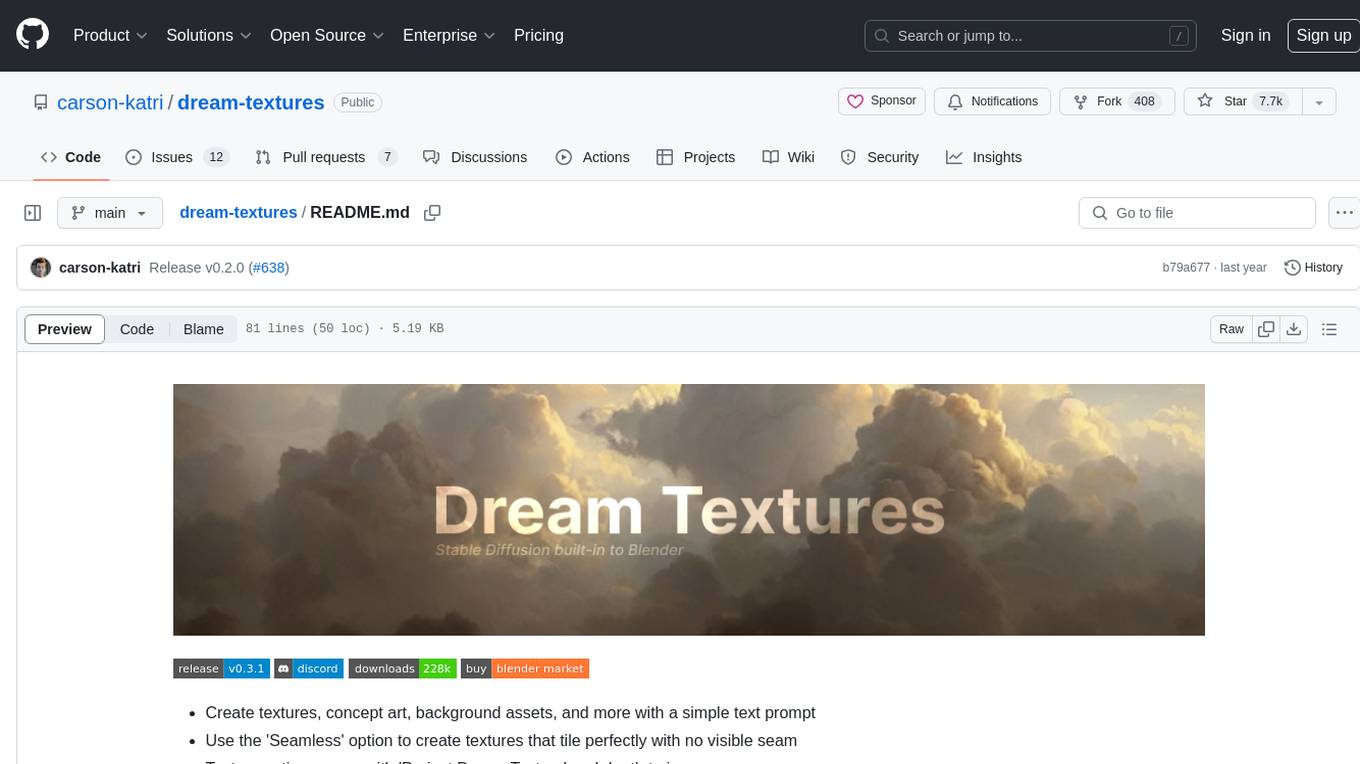Switch to Code view of README
The image size is (1360, 764).
point(137,329)
